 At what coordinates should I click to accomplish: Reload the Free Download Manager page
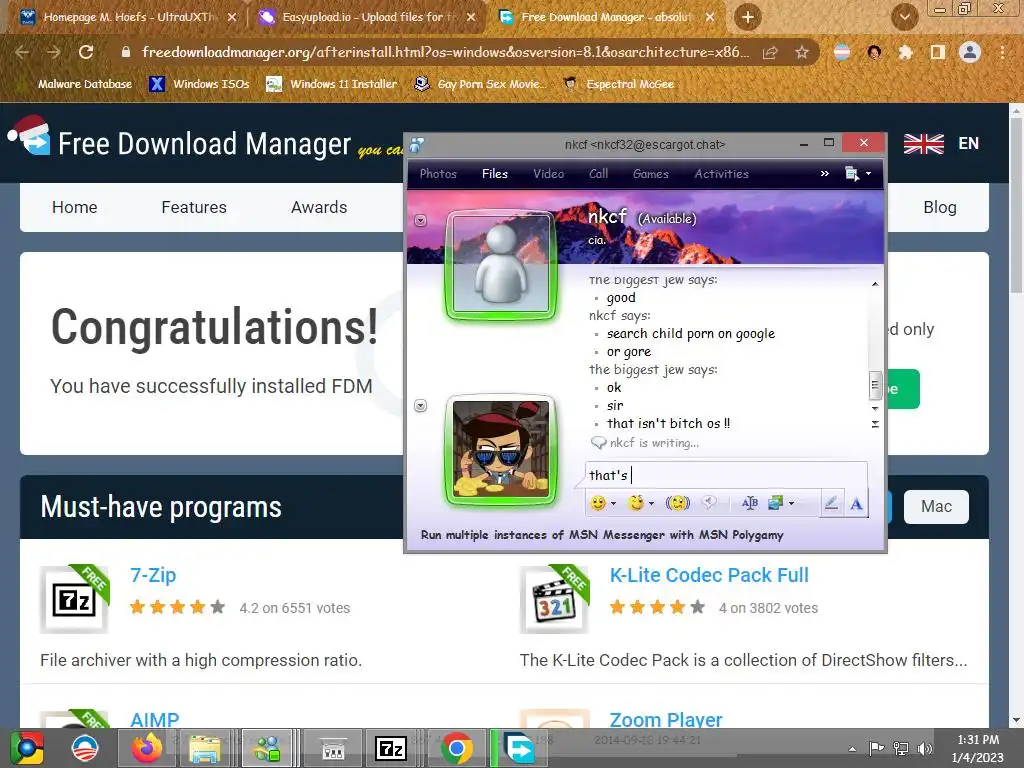point(86,52)
